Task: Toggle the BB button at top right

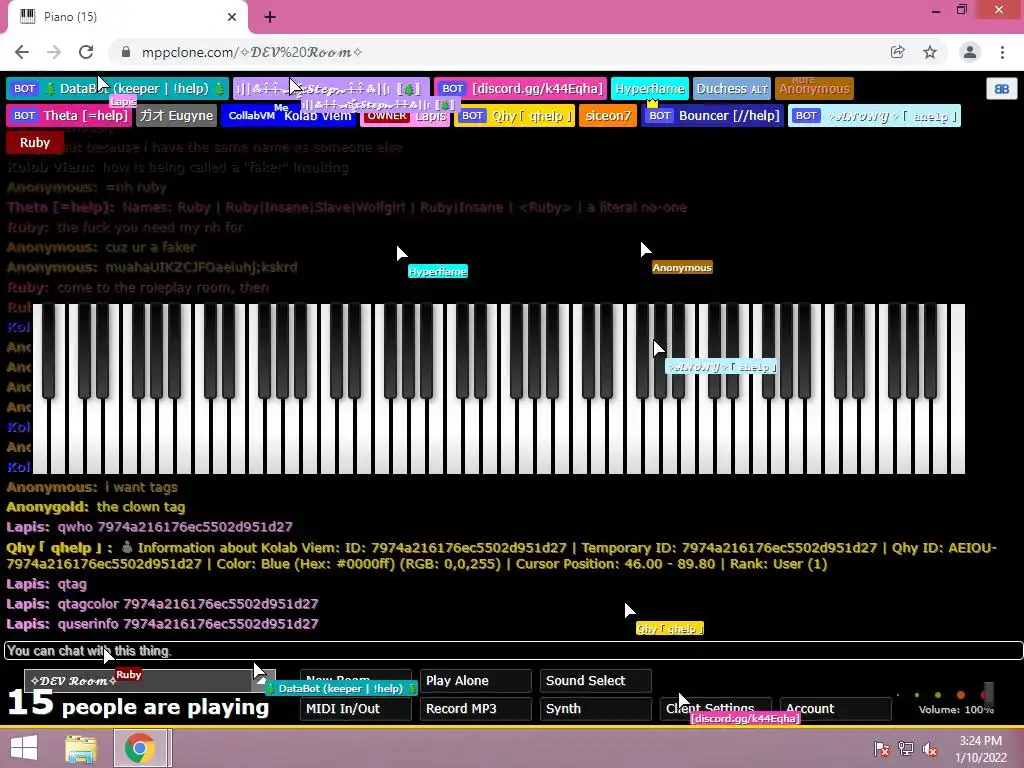Action: [x=1001, y=89]
